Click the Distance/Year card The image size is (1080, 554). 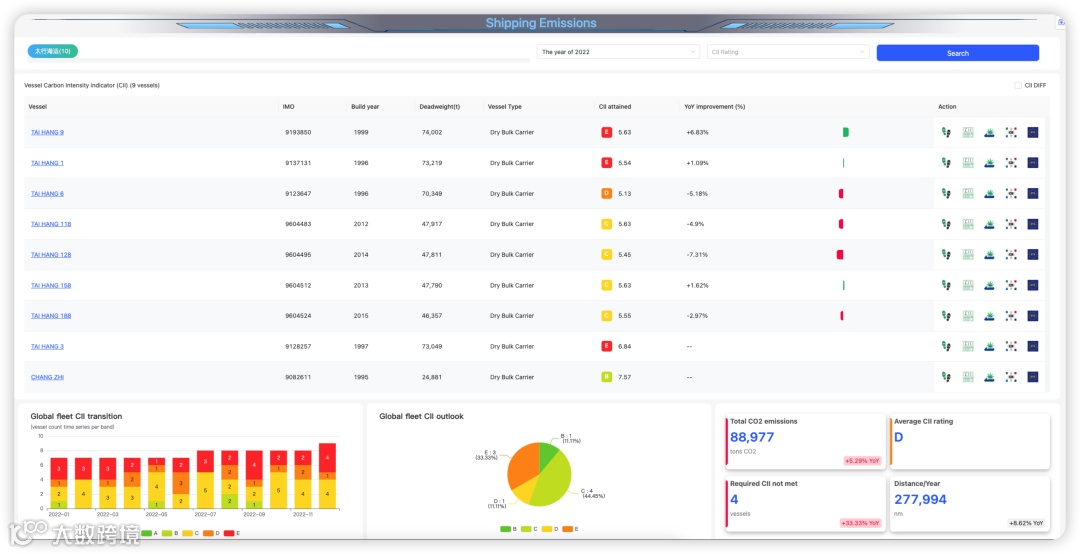pos(970,504)
